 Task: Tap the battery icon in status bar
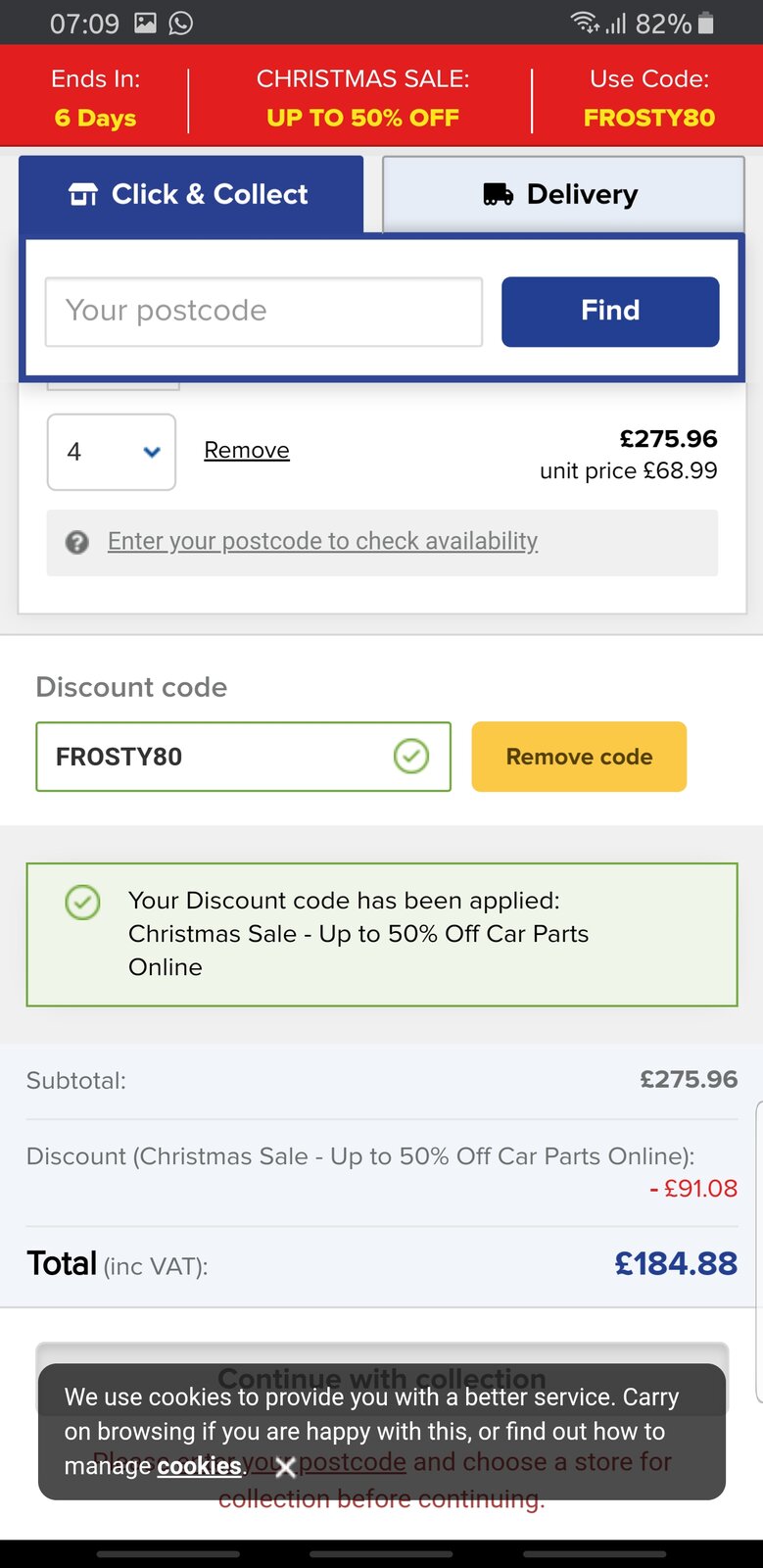pos(706,23)
